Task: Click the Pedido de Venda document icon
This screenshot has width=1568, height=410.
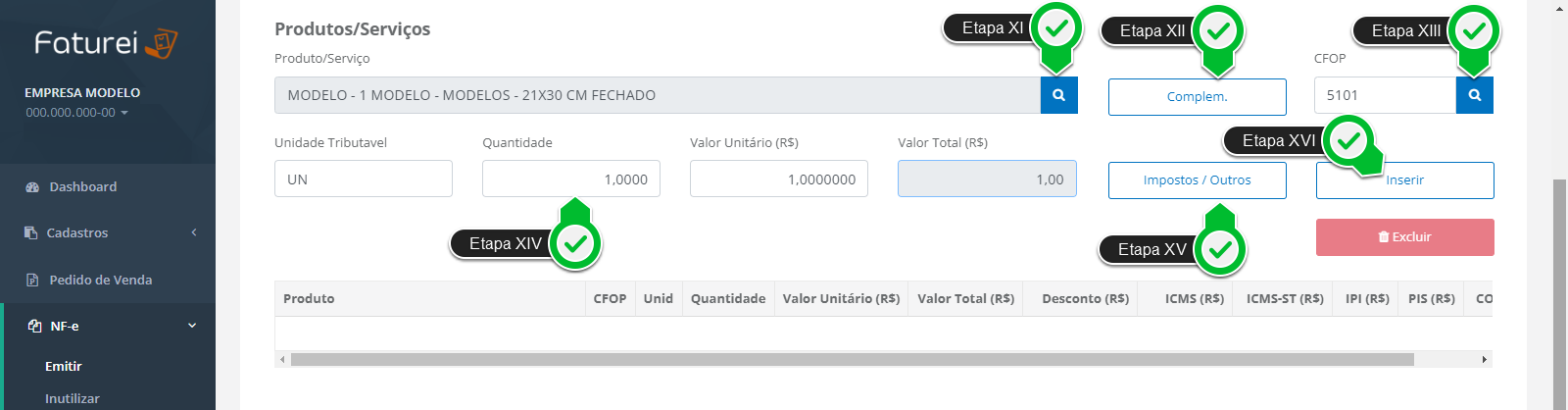Action: pos(32,280)
